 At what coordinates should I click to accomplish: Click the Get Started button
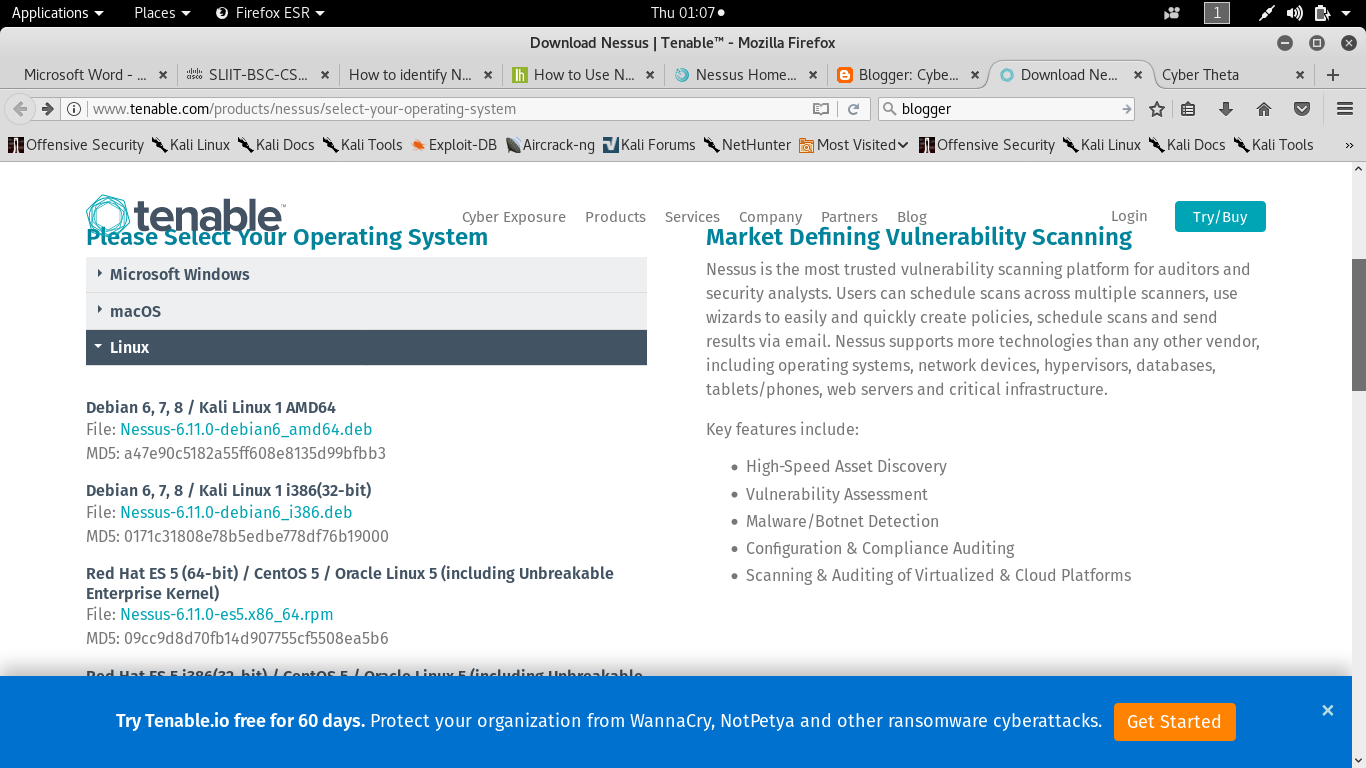(x=1174, y=722)
